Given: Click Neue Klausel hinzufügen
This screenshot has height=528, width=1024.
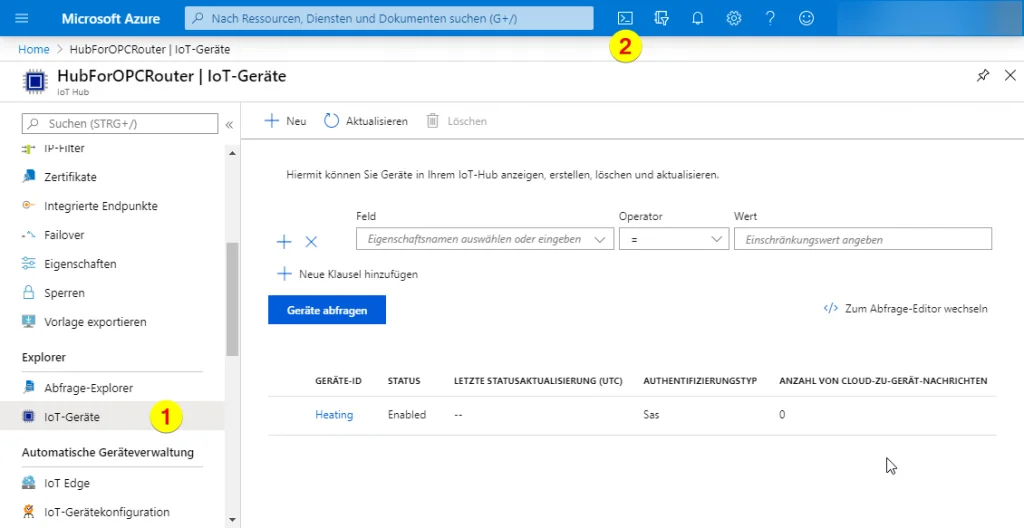Looking at the screenshot, I should [358, 274].
